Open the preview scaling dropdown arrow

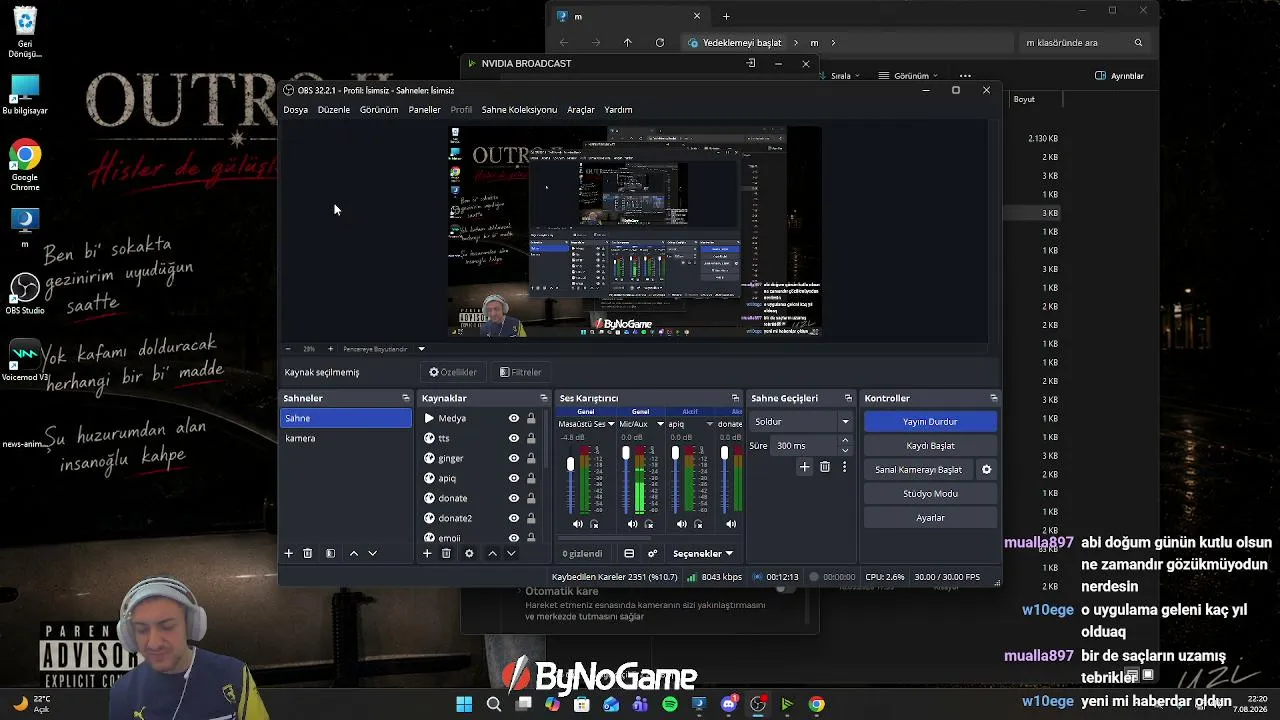point(421,349)
